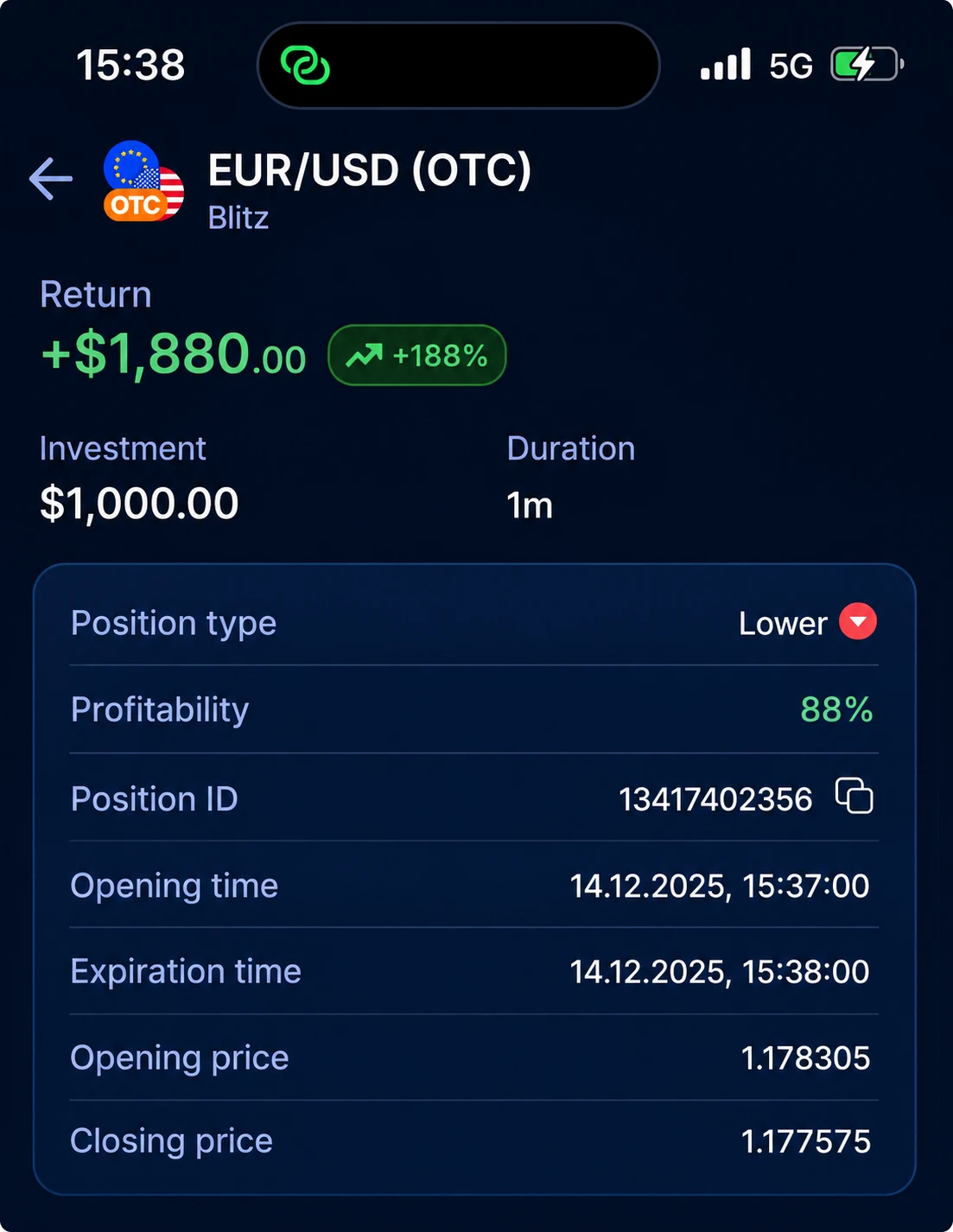Tap the cellular signal bars icon
953x1232 pixels.
pyautogui.click(x=726, y=65)
